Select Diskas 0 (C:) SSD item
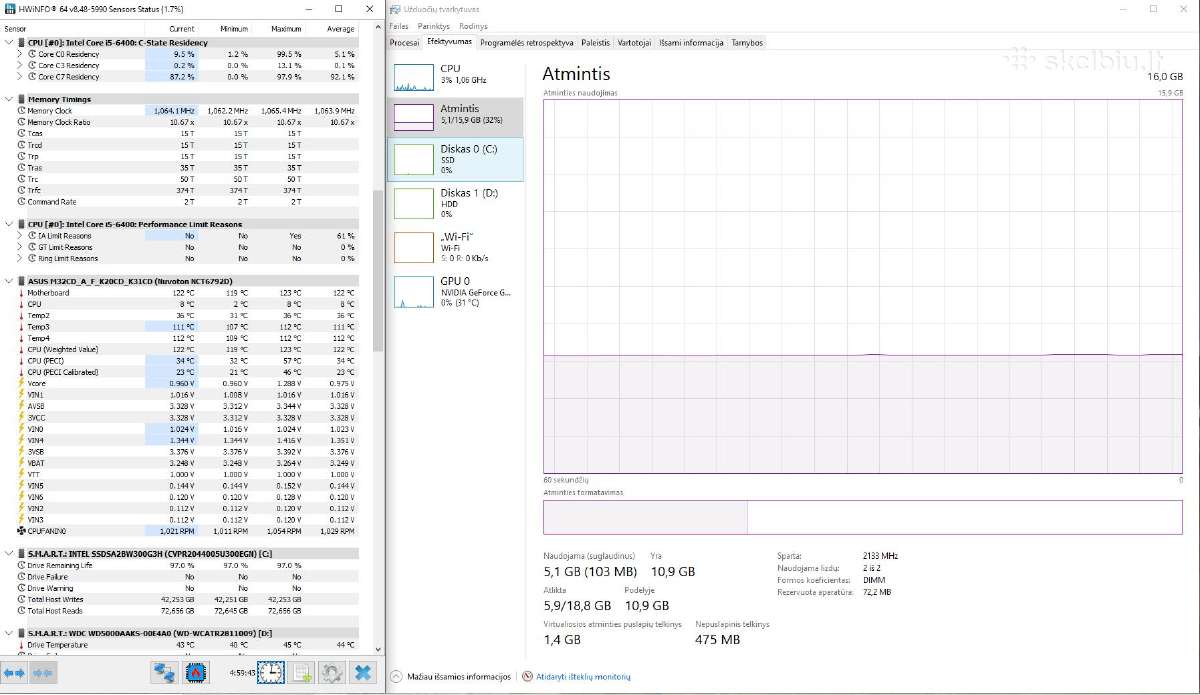 [455, 158]
